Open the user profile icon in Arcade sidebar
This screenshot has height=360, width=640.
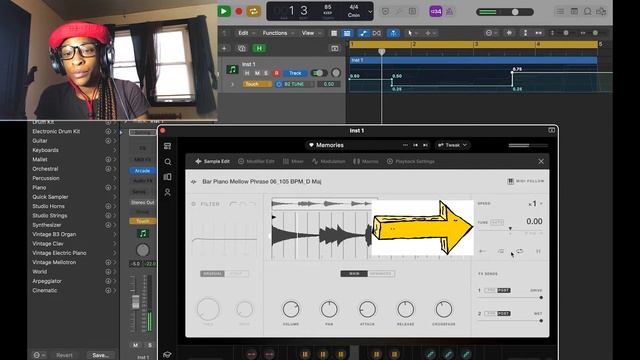point(167,192)
